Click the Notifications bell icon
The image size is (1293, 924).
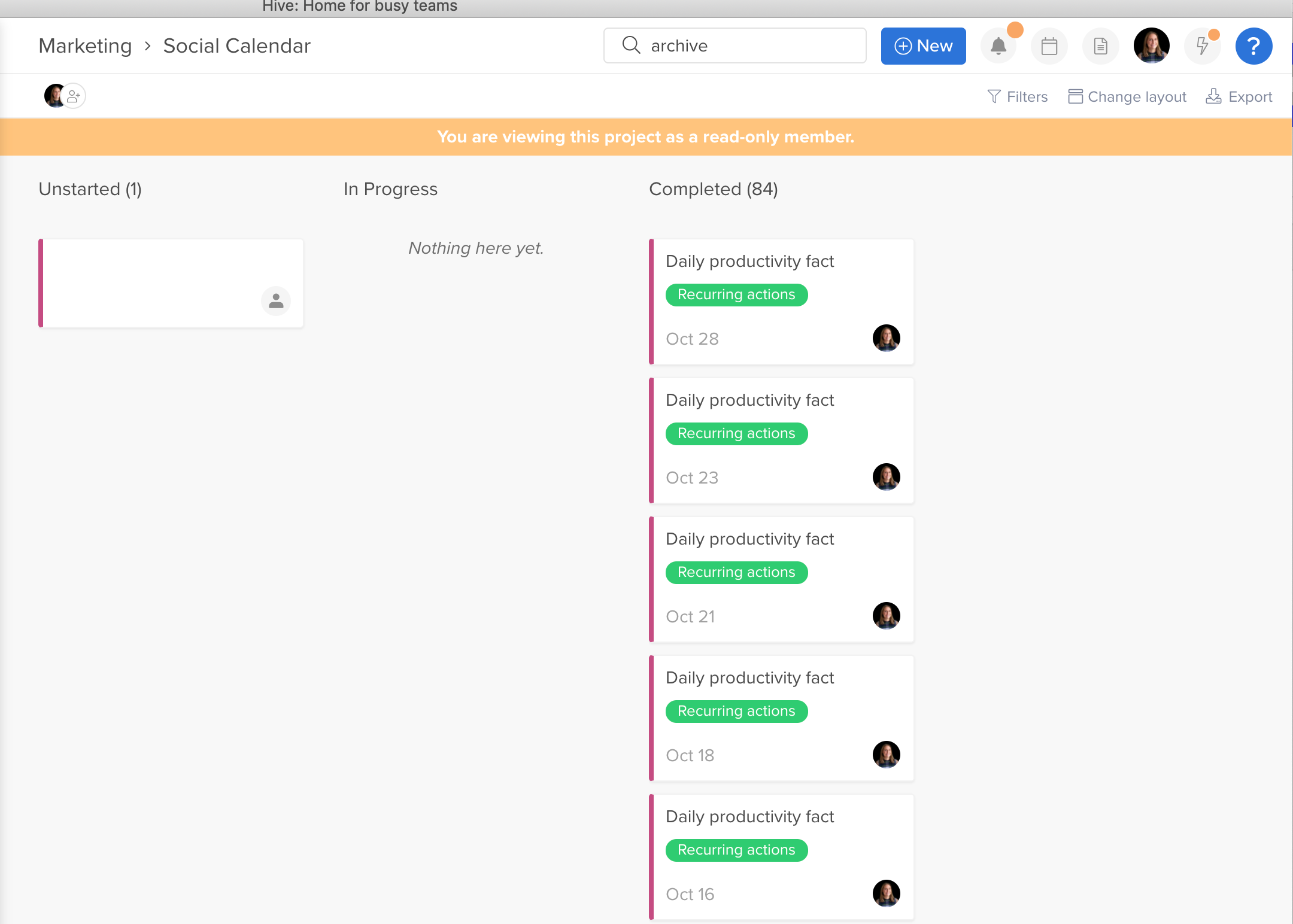pos(998,45)
